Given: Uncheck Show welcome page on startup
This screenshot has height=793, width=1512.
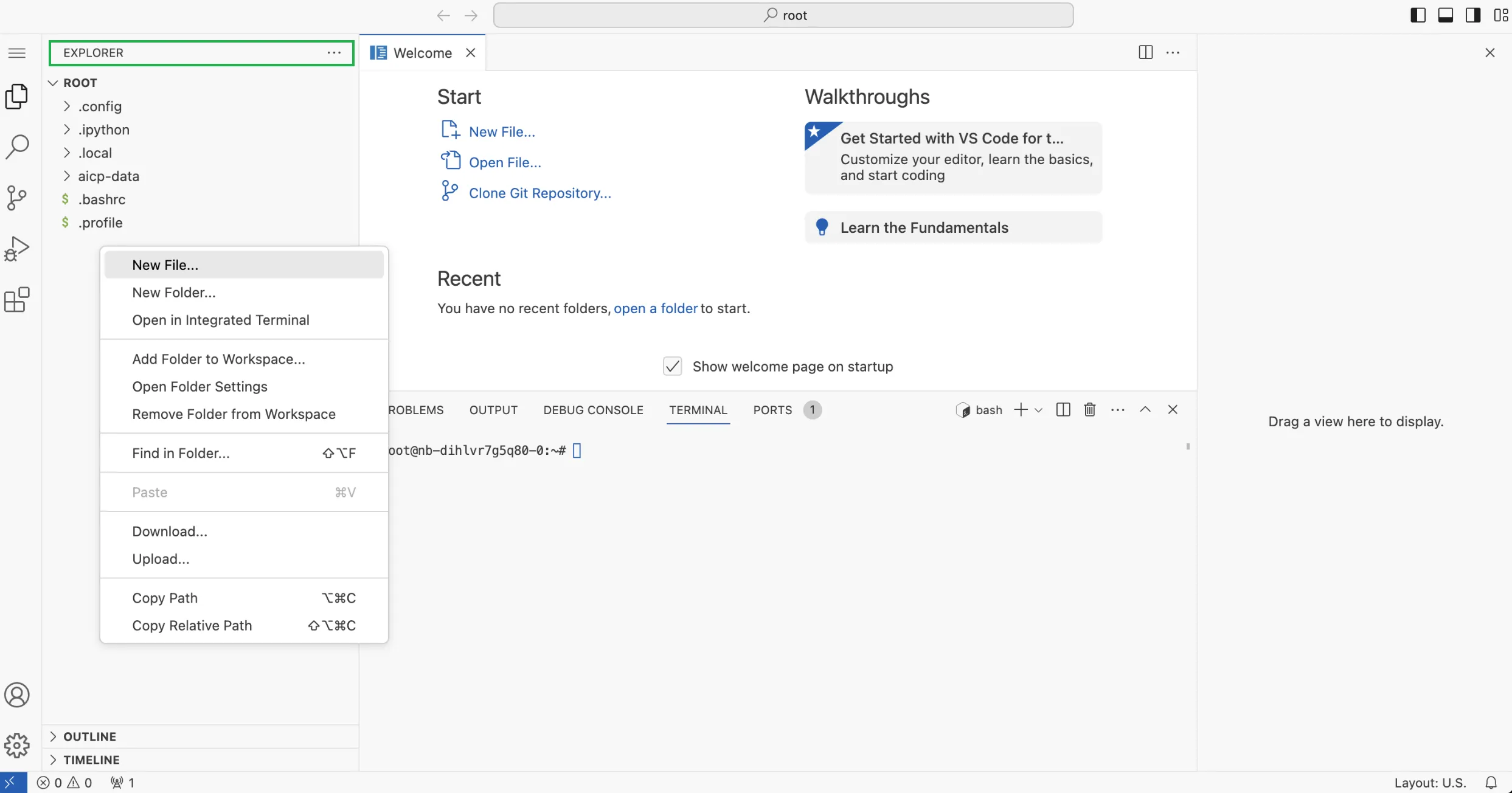Looking at the screenshot, I should (672, 367).
